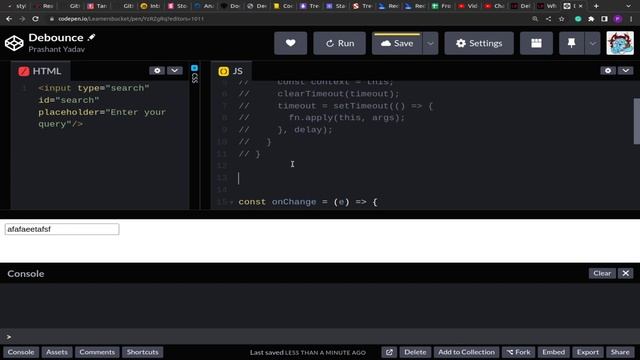Open JS editor settings gear
The image size is (640, 360).
tap(608, 71)
